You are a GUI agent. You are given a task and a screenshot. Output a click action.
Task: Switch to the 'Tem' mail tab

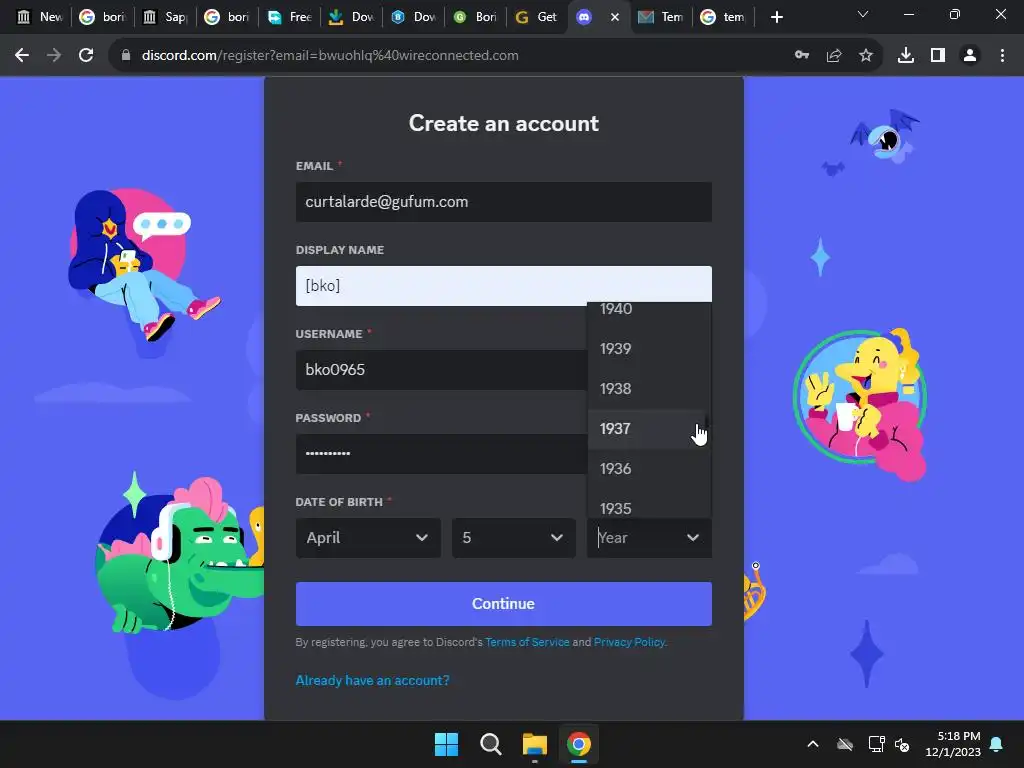tap(661, 17)
